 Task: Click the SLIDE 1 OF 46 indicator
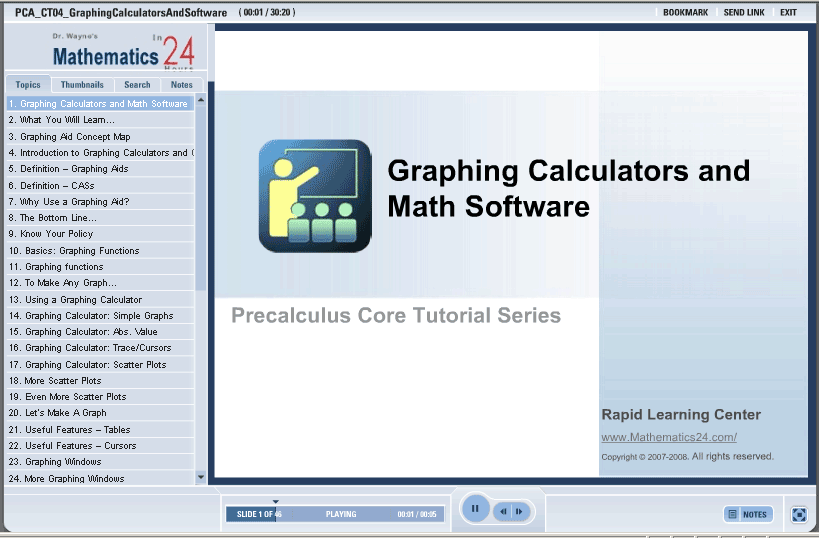coord(259,514)
